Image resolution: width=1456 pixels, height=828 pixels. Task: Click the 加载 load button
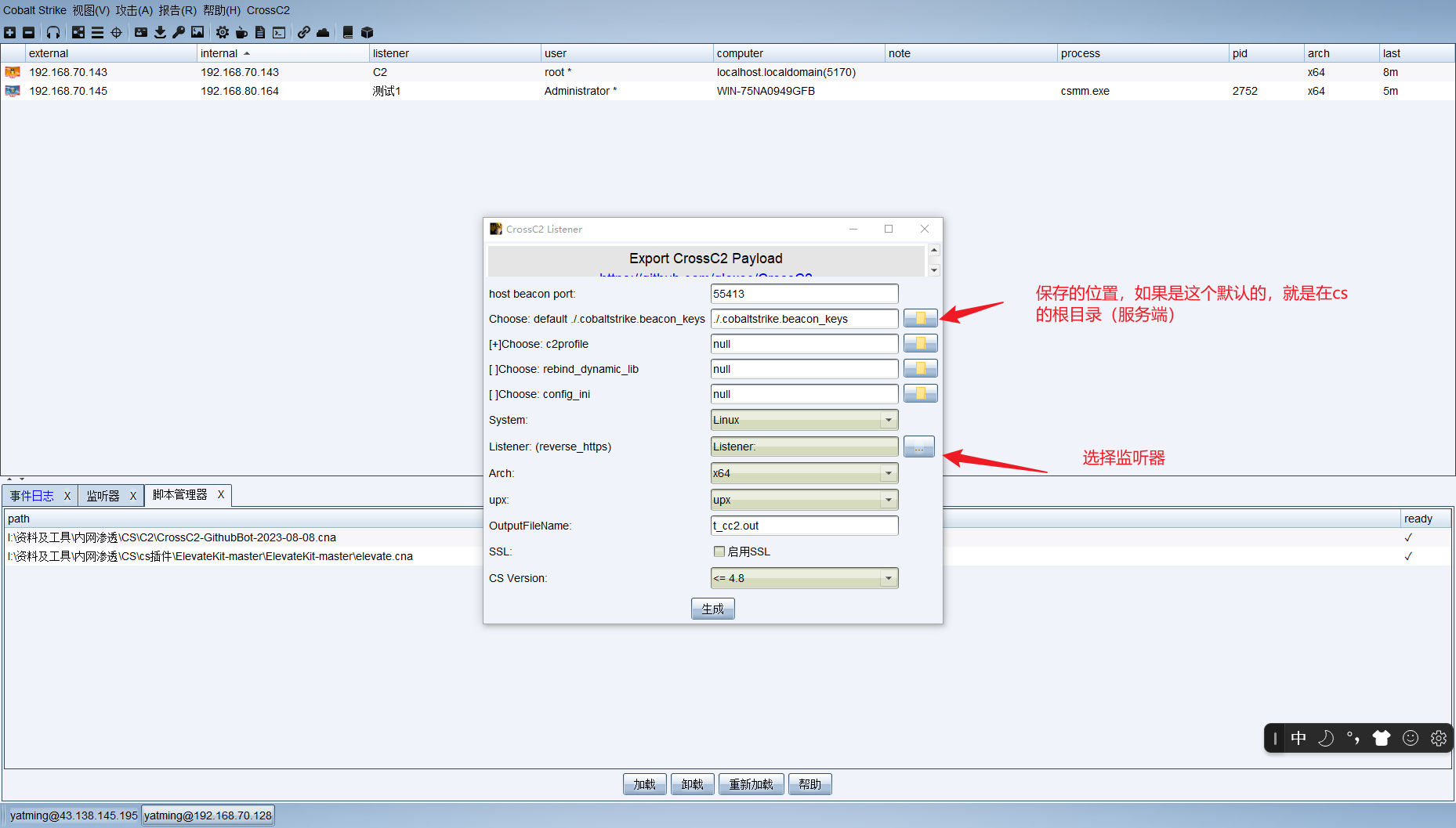click(x=645, y=784)
